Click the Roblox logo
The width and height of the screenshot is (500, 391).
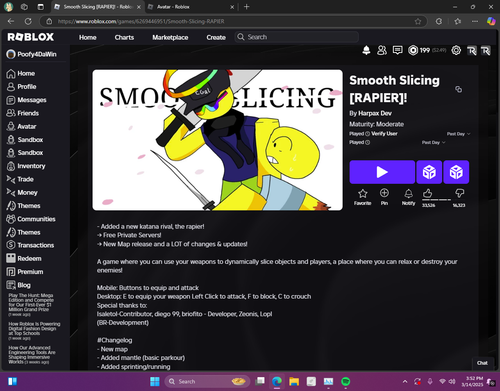pyautogui.click(x=31, y=37)
